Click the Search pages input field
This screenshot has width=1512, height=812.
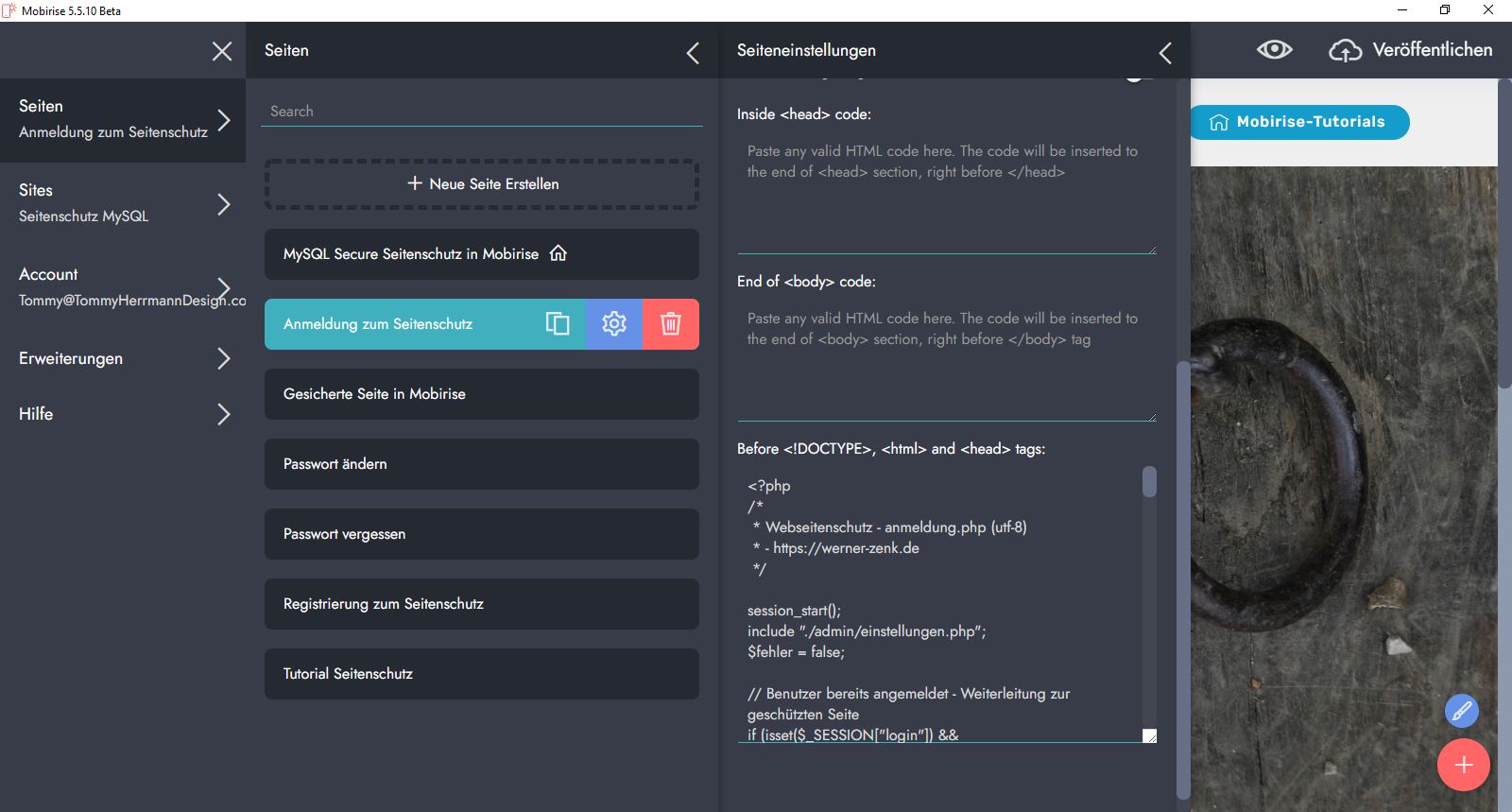[482, 112]
